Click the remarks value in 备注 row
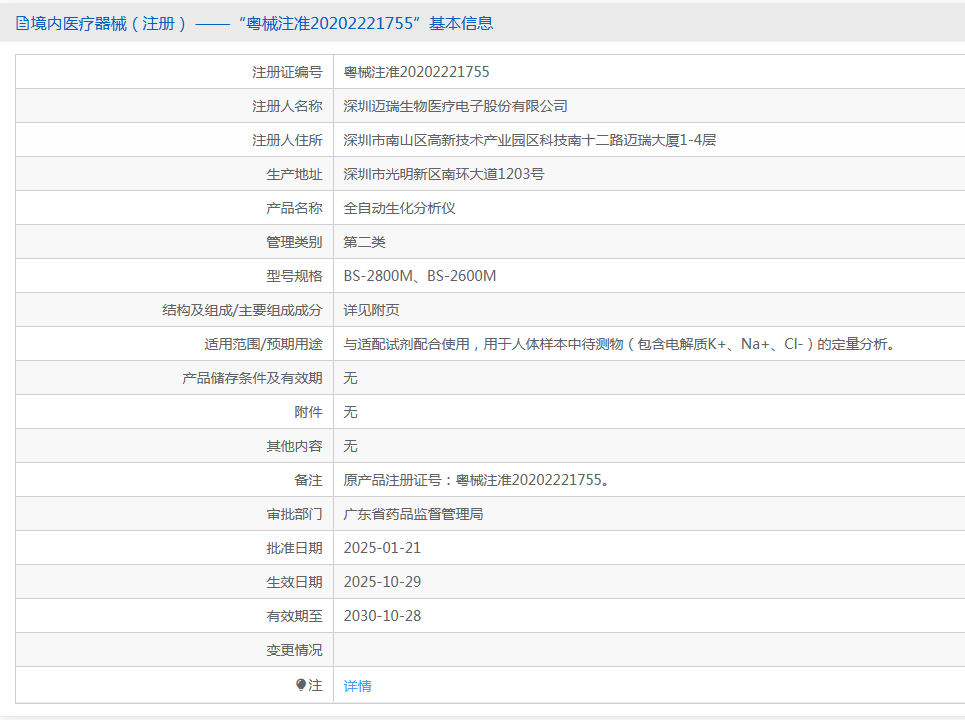Viewport: 965px width, 720px height. (476, 480)
